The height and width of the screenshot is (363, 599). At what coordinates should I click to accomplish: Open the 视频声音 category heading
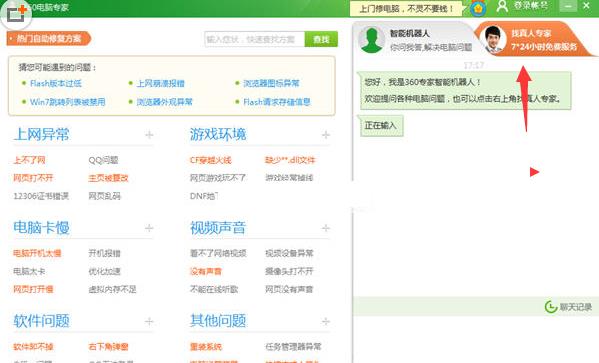218,227
